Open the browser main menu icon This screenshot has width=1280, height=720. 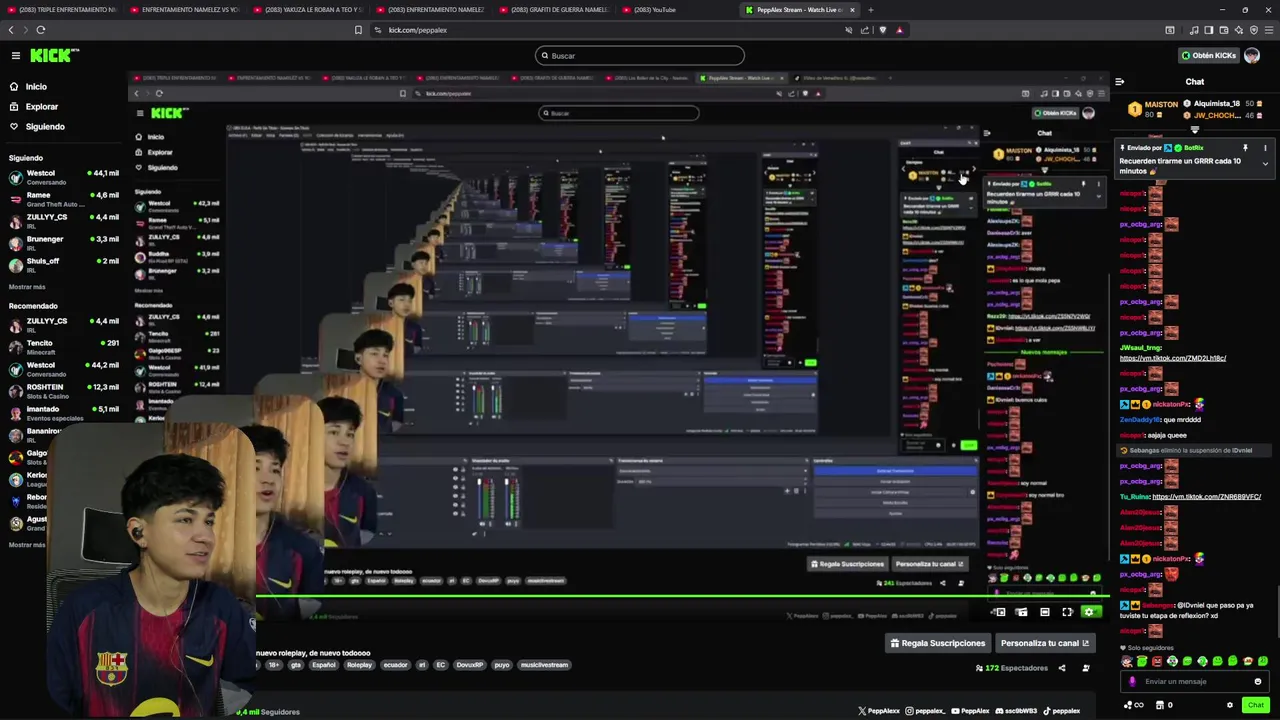click(1268, 30)
